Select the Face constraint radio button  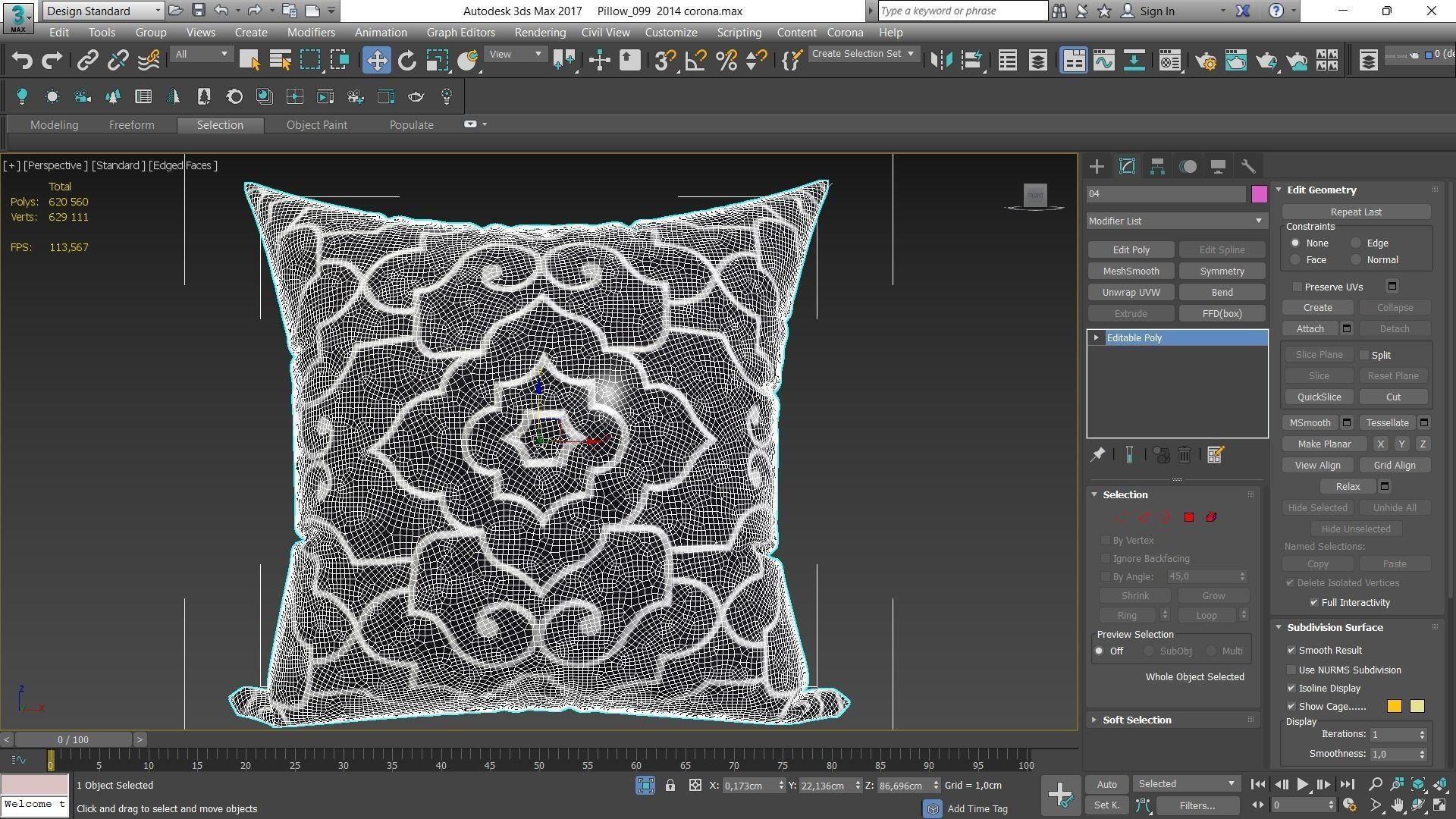pyautogui.click(x=1295, y=259)
